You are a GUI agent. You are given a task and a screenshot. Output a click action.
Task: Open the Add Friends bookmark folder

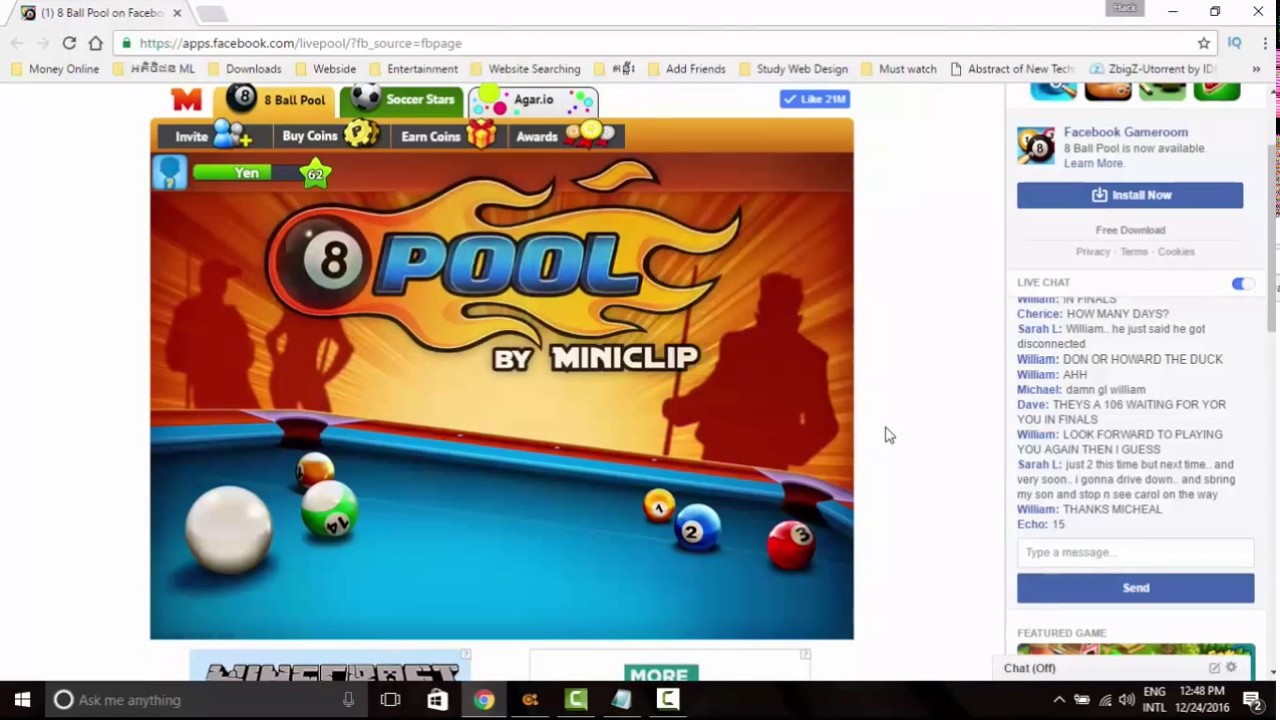(x=686, y=69)
